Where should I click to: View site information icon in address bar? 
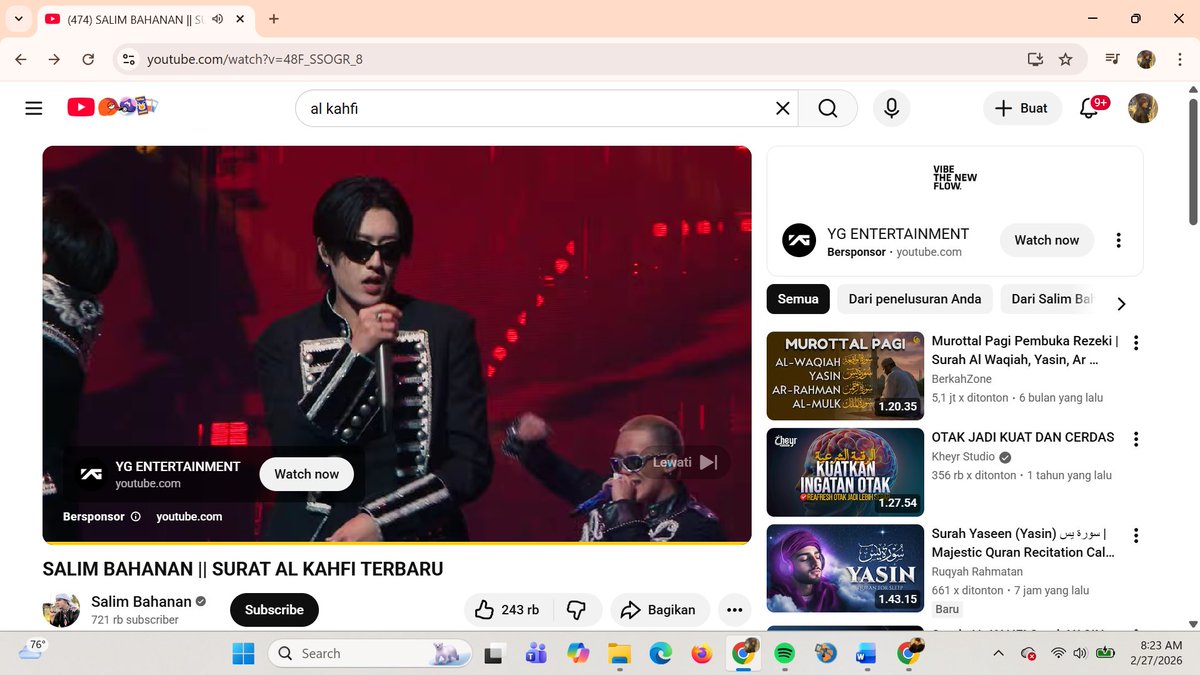click(128, 59)
